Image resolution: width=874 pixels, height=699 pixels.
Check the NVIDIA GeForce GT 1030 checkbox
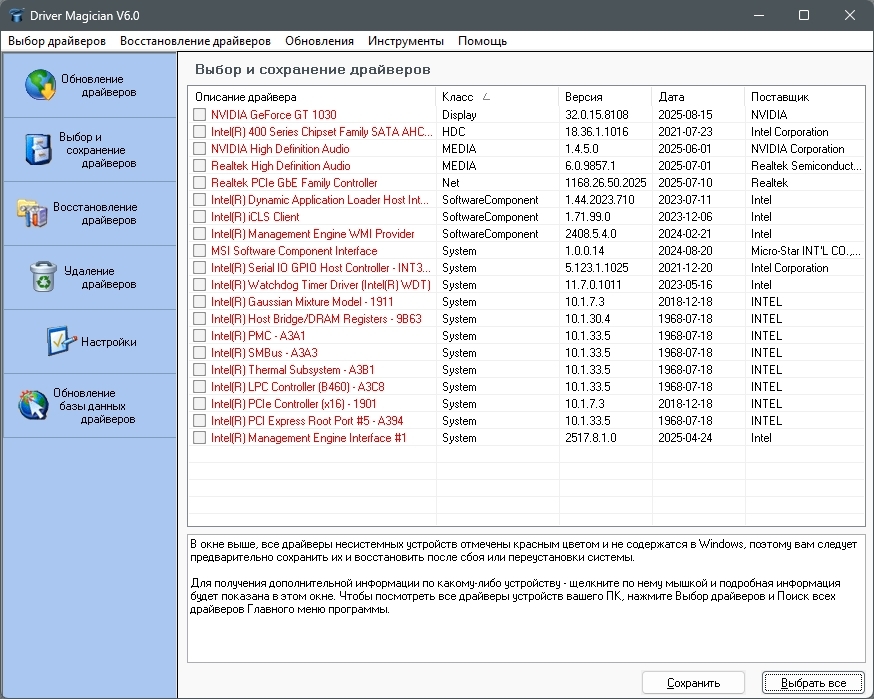[200, 115]
